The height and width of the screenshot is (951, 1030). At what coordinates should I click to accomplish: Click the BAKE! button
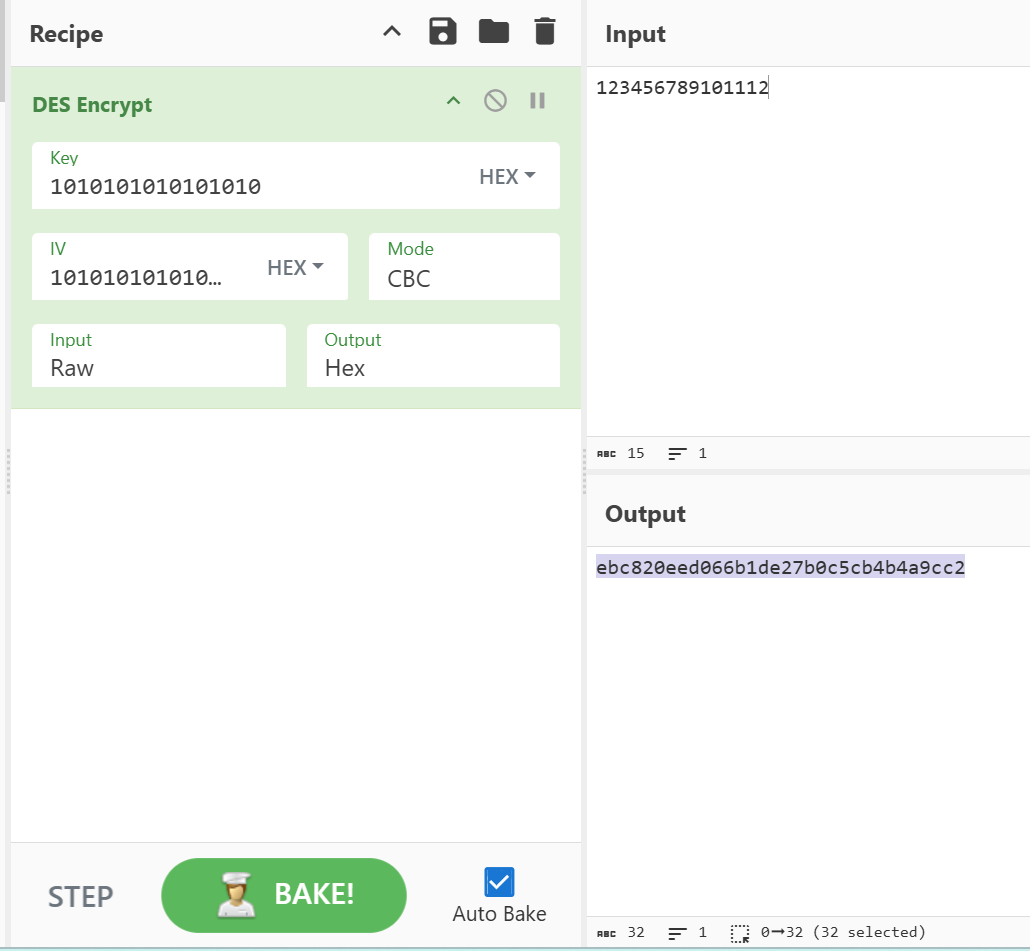284,895
